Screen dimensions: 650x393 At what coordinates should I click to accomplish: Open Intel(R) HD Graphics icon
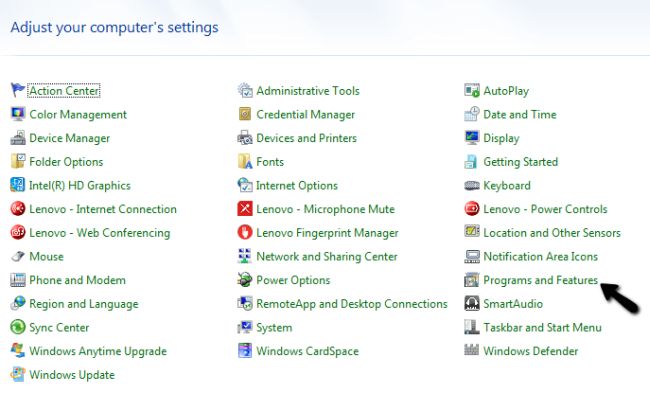tap(18, 185)
